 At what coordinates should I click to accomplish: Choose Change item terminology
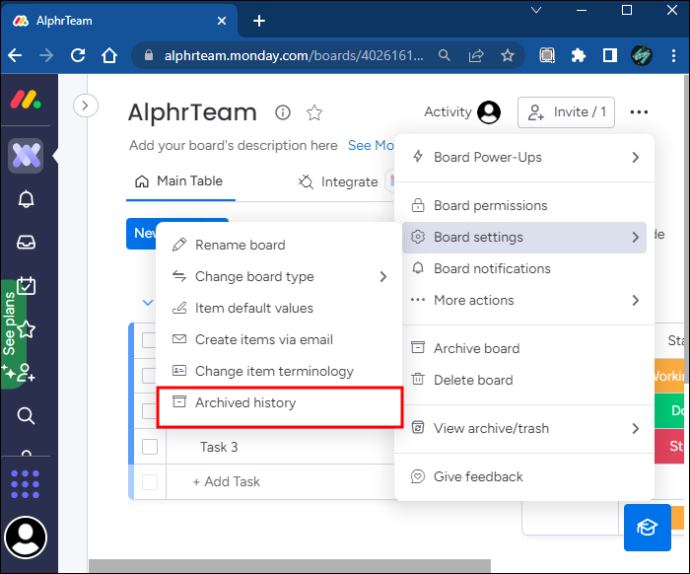[x=279, y=372]
